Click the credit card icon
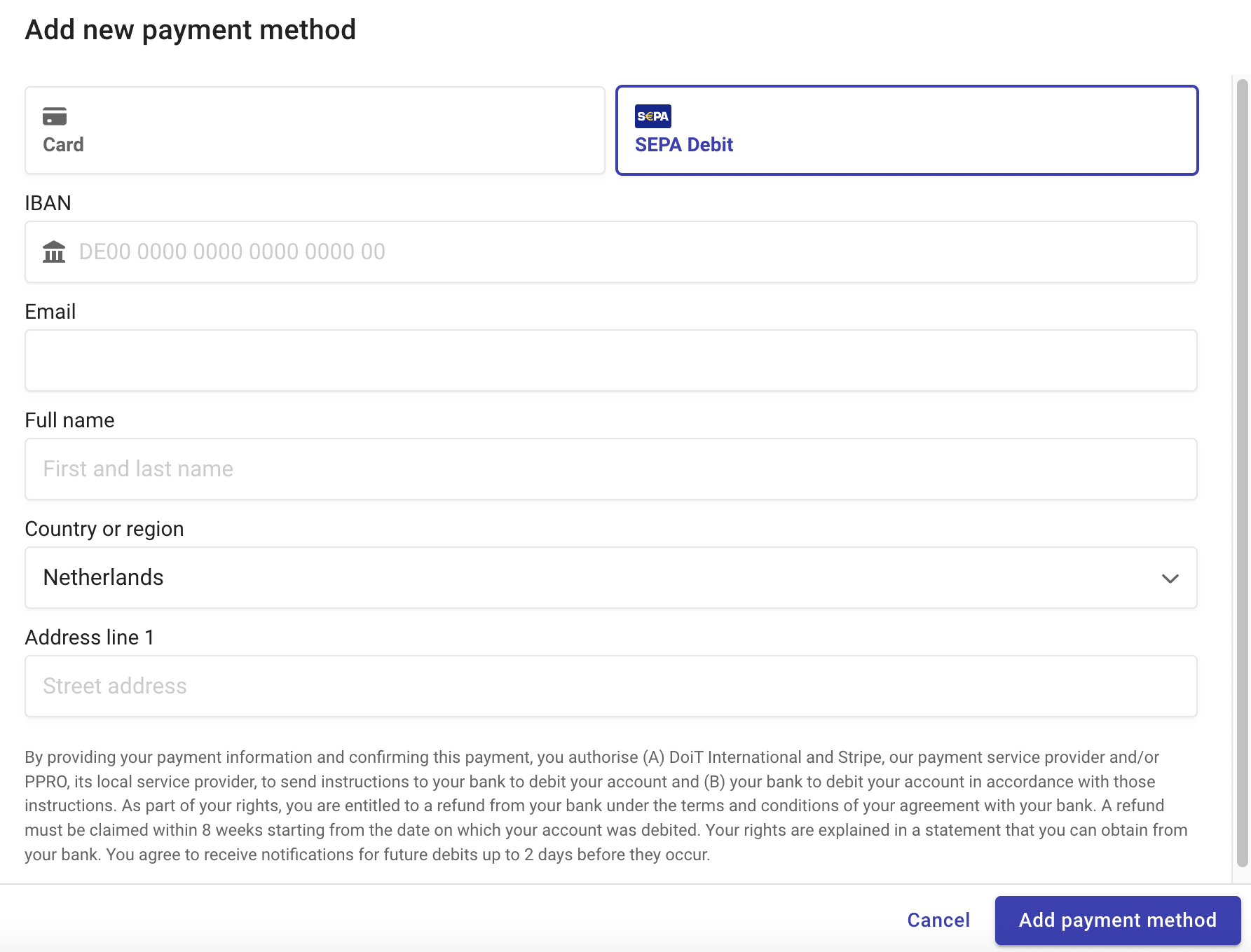This screenshot has width=1251, height=952. point(55,117)
